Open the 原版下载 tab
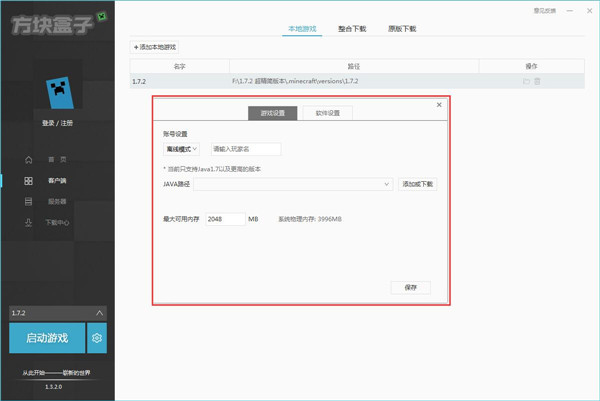The width and height of the screenshot is (600, 401). tap(401, 29)
